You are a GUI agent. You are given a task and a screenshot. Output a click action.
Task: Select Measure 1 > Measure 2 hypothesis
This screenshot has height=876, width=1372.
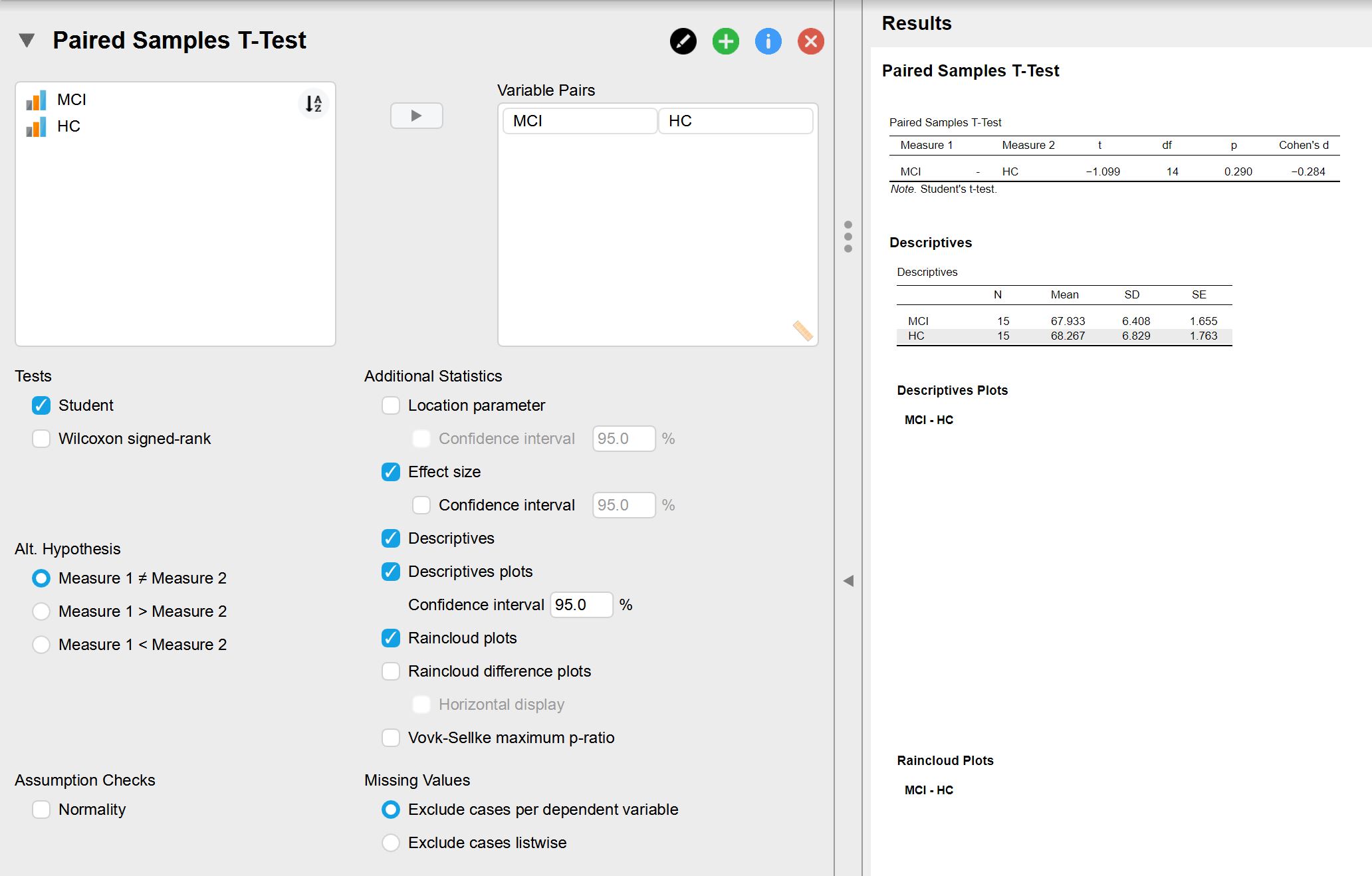tap(41, 611)
